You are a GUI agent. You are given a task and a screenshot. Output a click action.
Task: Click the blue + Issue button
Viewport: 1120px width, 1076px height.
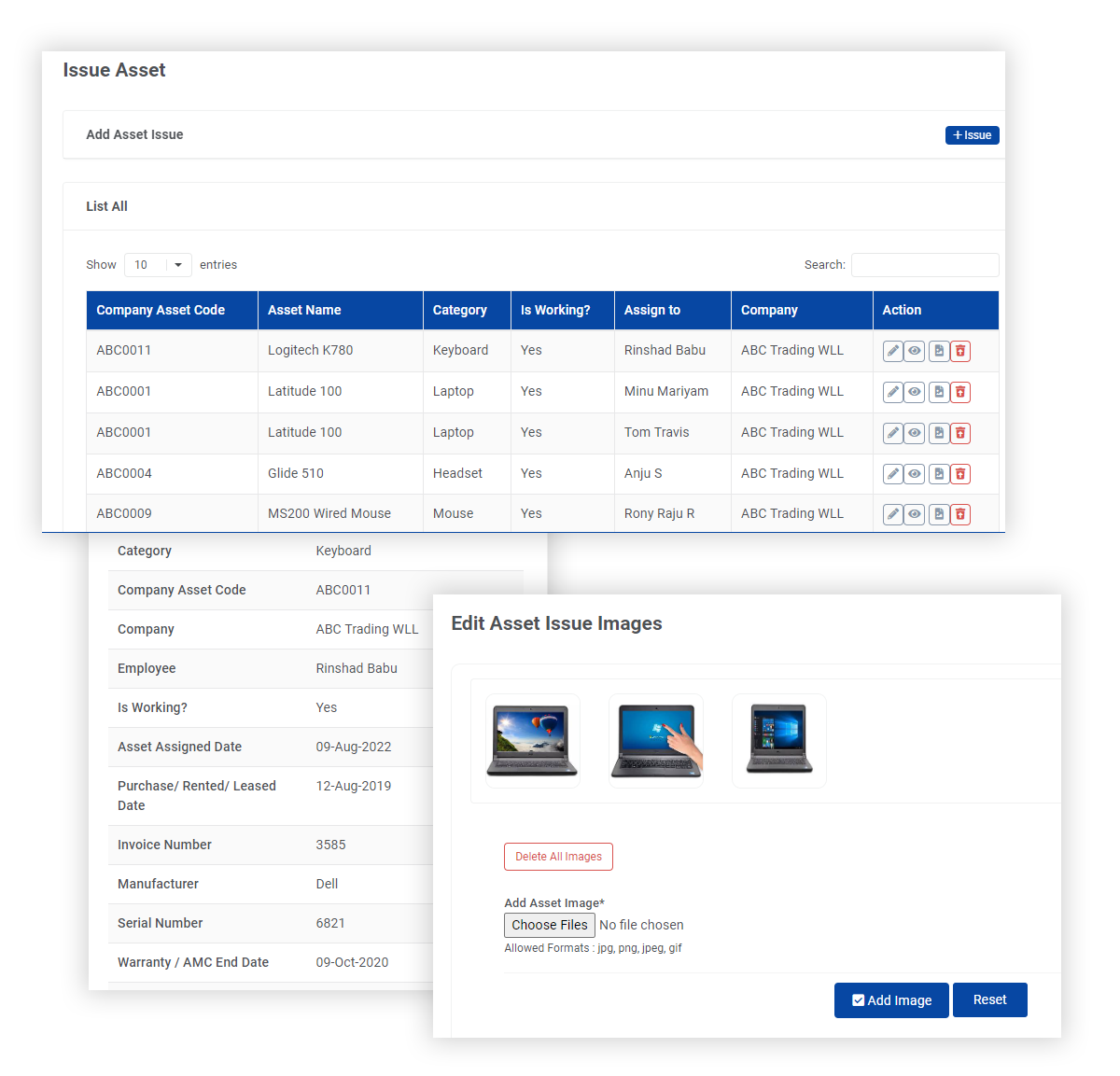(x=972, y=135)
